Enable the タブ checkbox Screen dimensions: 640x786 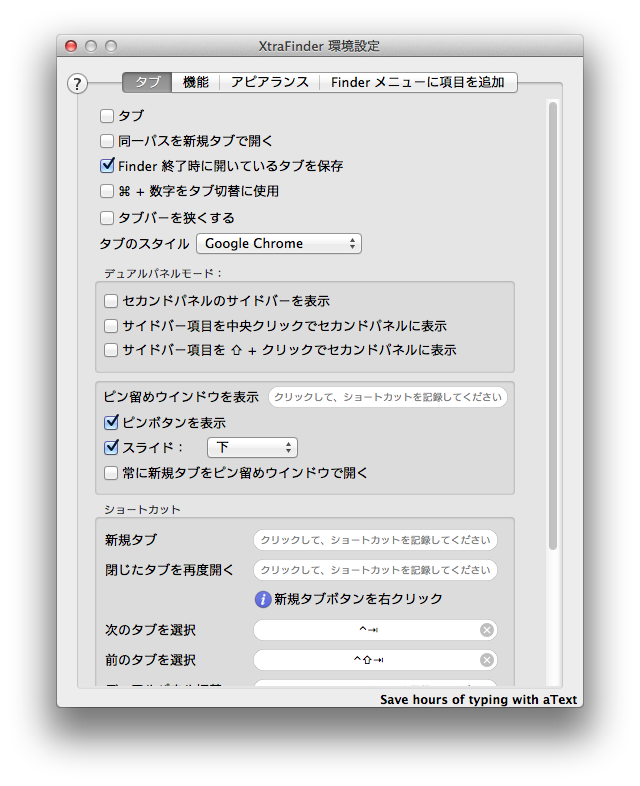pyautogui.click(x=107, y=116)
